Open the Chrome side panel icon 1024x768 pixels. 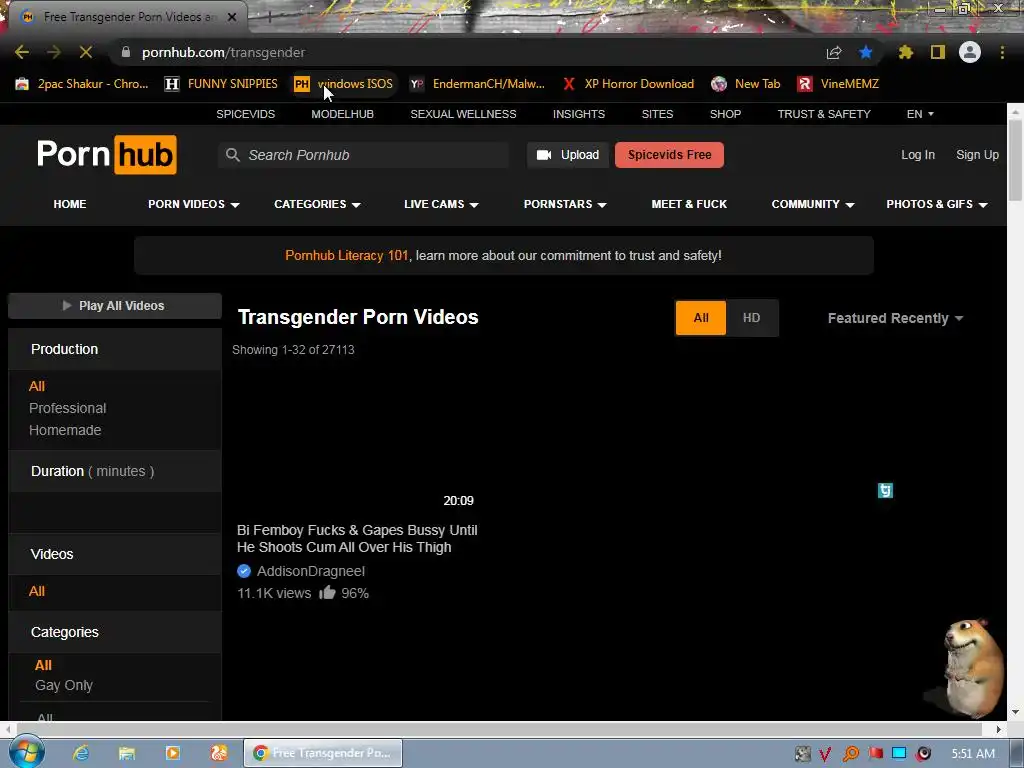[x=938, y=52]
